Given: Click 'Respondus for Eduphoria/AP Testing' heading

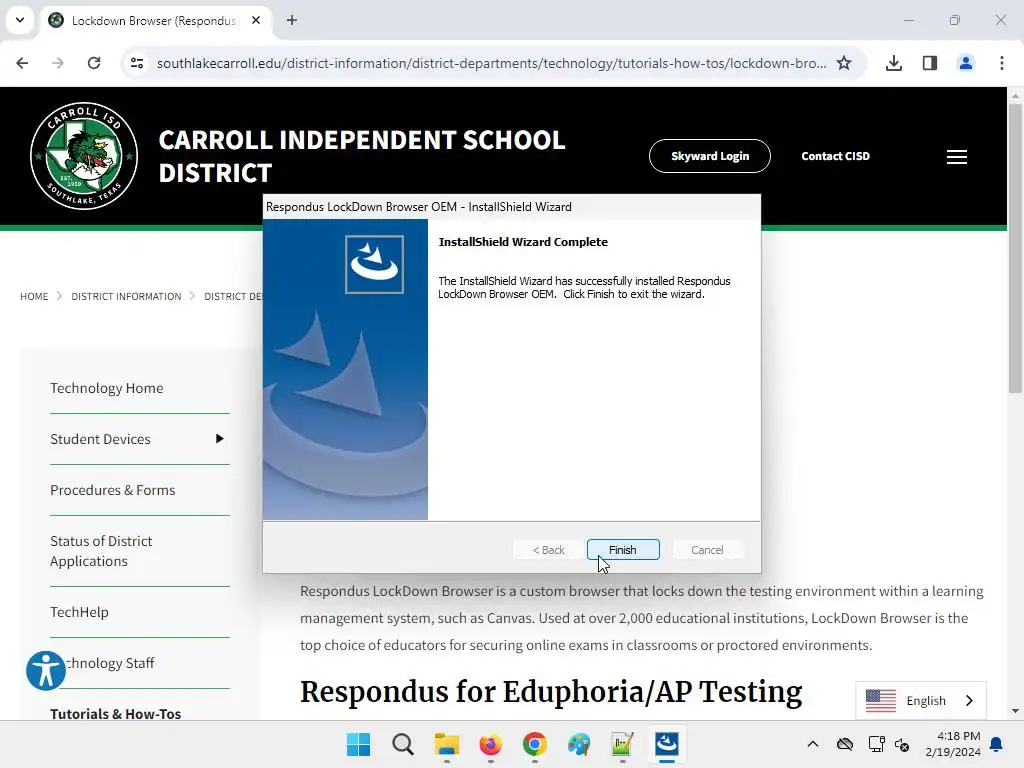Looking at the screenshot, I should [551, 692].
